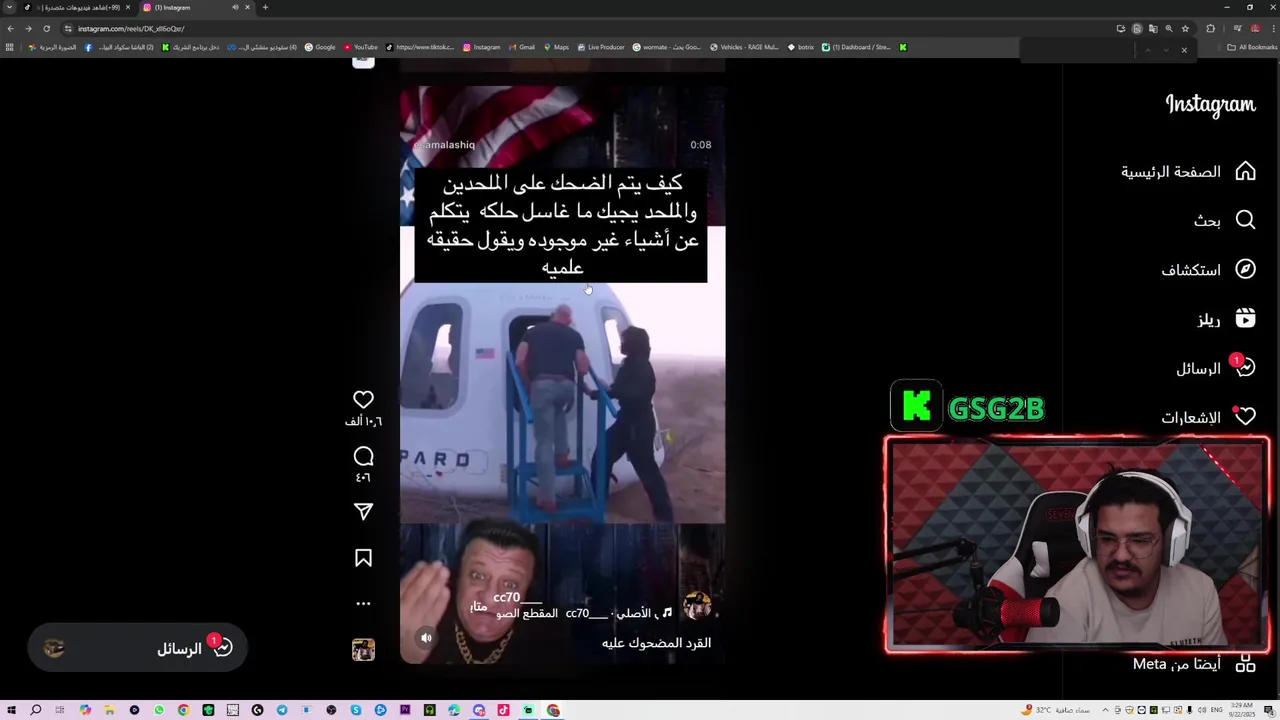Open the taskbar clock showing 3:29 AM

click(x=1242, y=710)
